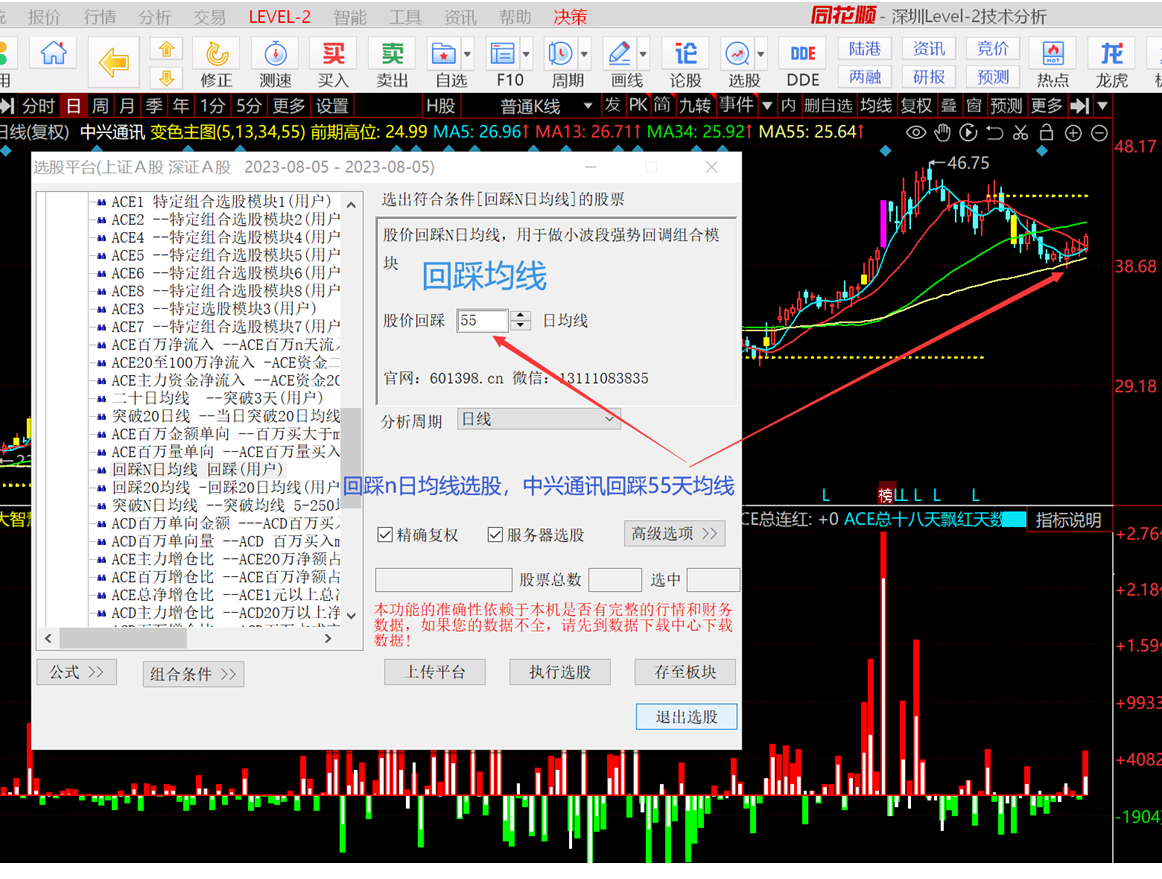The height and width of the screenshot is (879, 1162).
Task: Click the 股价回踩 days input field
Action: point(482,320)
